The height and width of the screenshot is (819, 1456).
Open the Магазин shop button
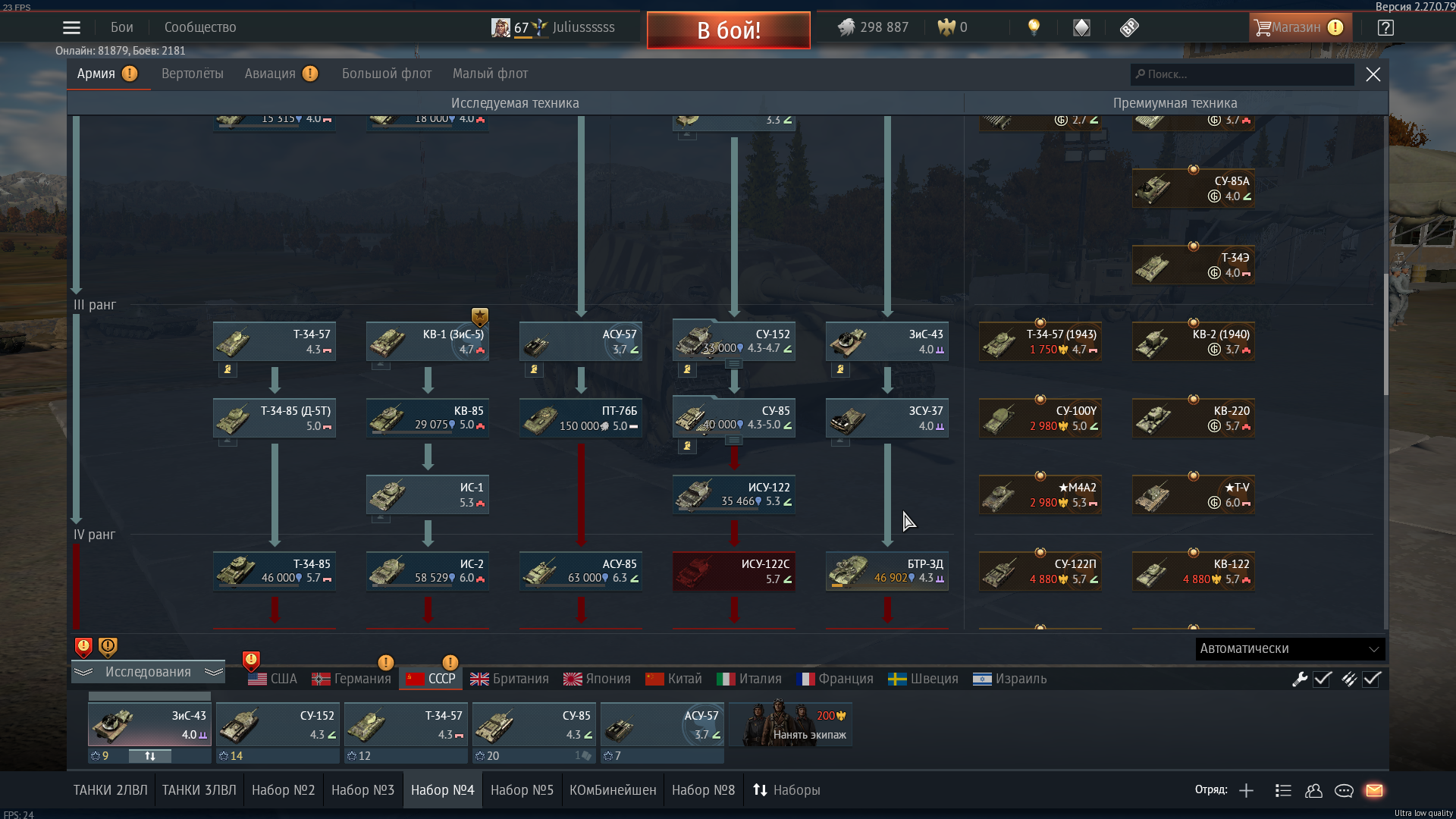click(x=1299, y=27)
